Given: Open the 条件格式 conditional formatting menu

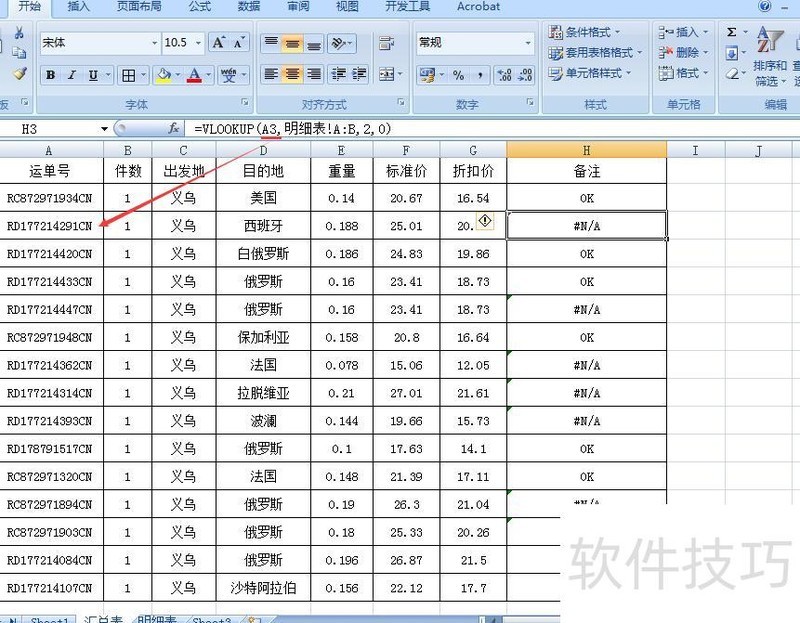Looking at the screenshot, I should click(x=585, y=32).
